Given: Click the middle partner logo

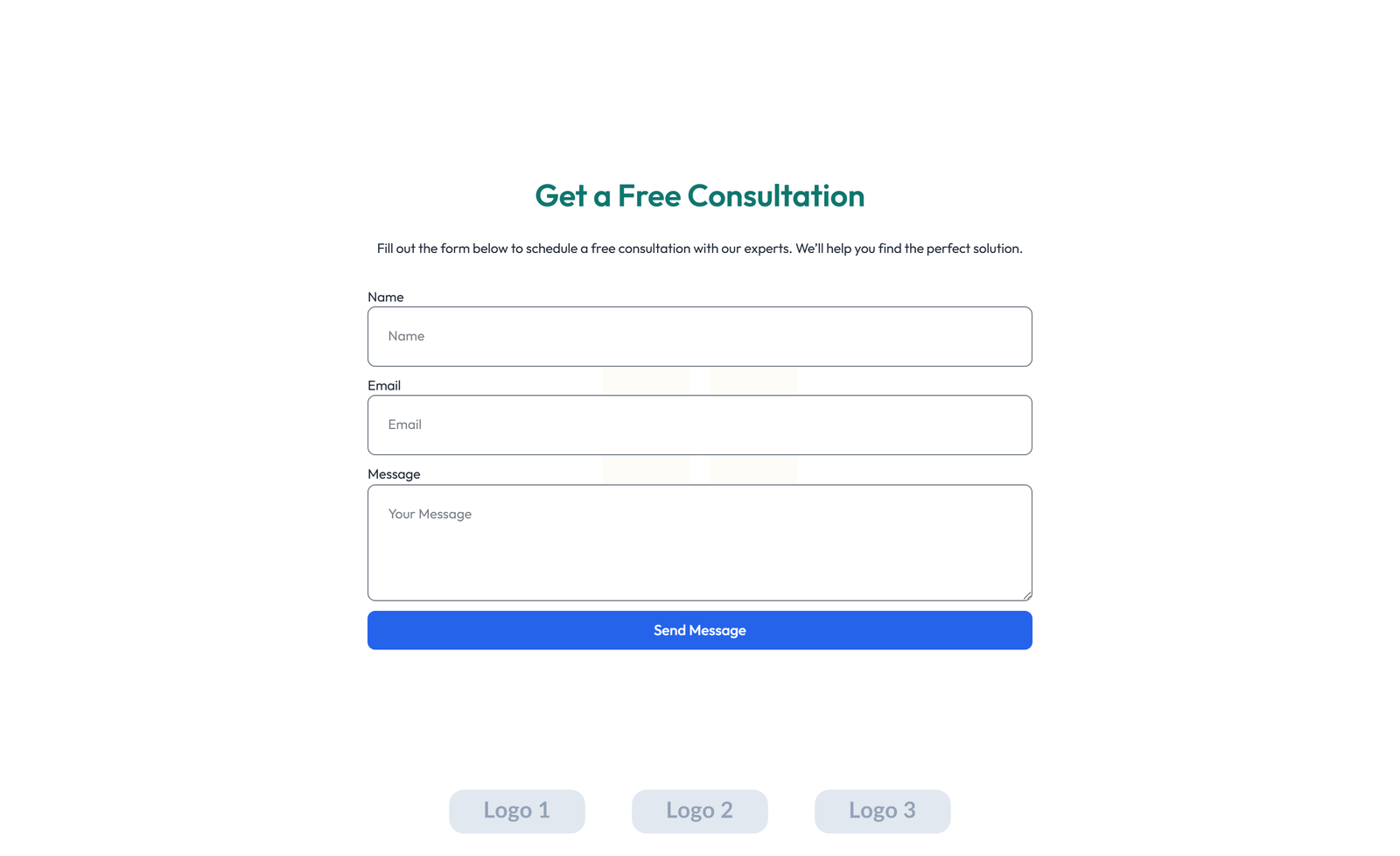Looking at the screenshot, I should pos(699,810).
